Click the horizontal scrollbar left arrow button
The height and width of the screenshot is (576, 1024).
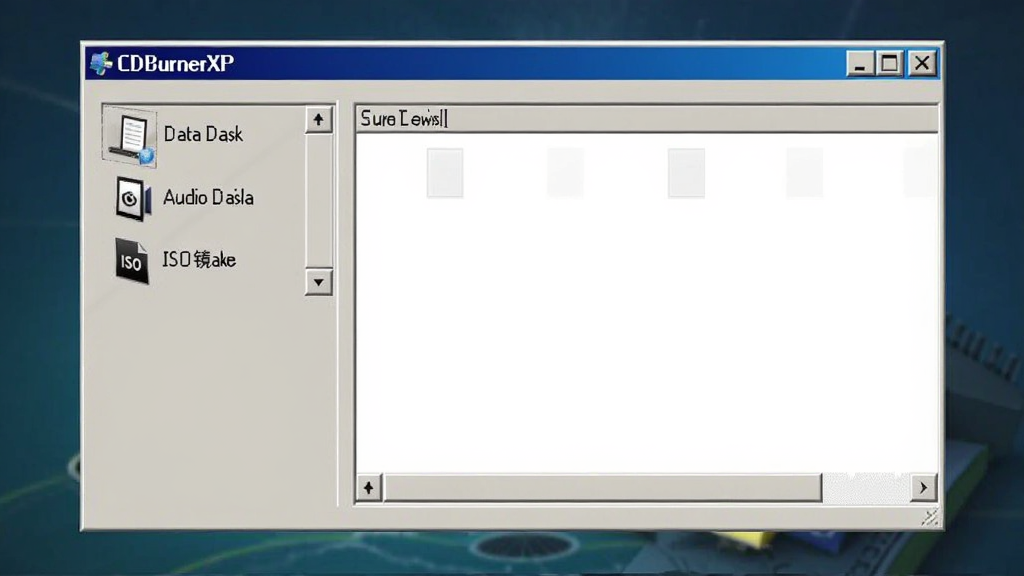[x=369, y=488]
